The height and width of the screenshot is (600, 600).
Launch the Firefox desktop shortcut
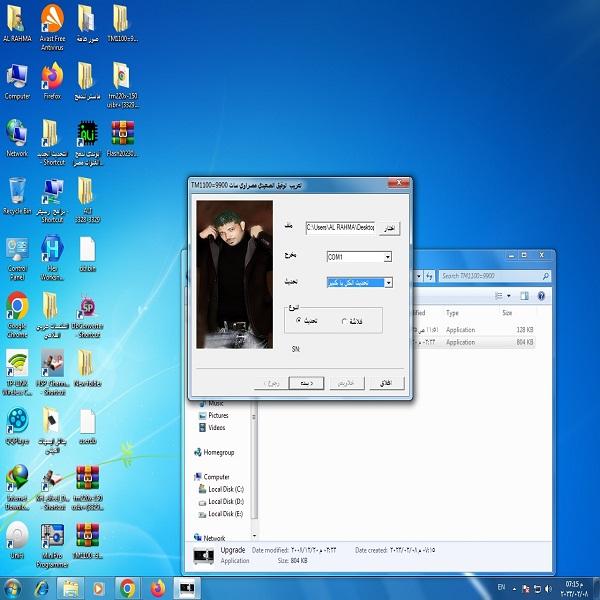pos(52,82)
